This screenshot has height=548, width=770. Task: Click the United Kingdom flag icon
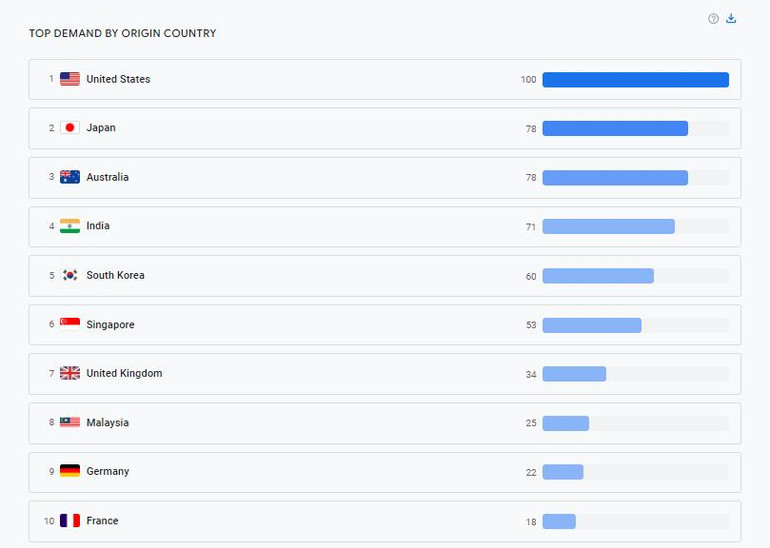[70, 373]
